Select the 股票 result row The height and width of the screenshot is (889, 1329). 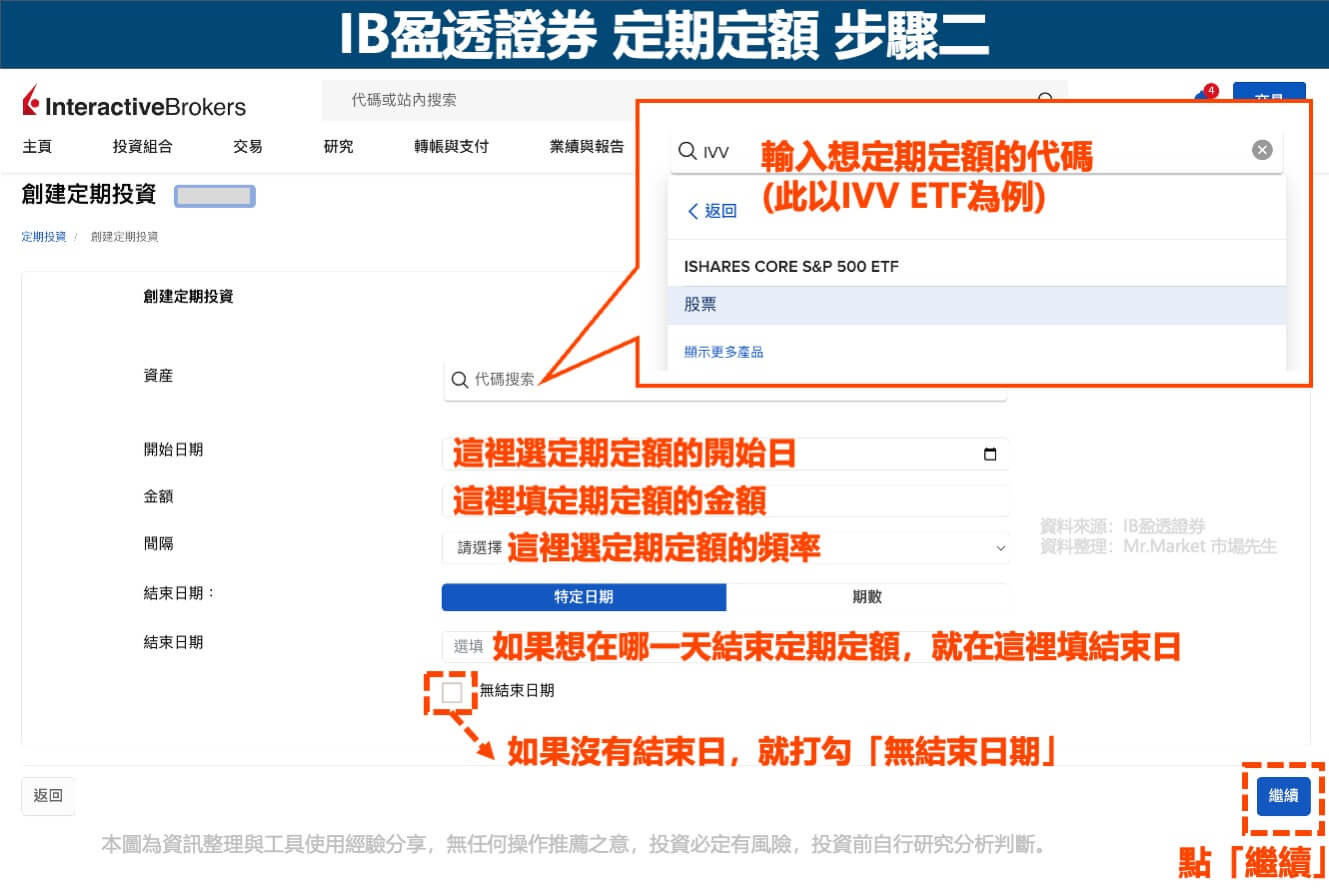976,305
